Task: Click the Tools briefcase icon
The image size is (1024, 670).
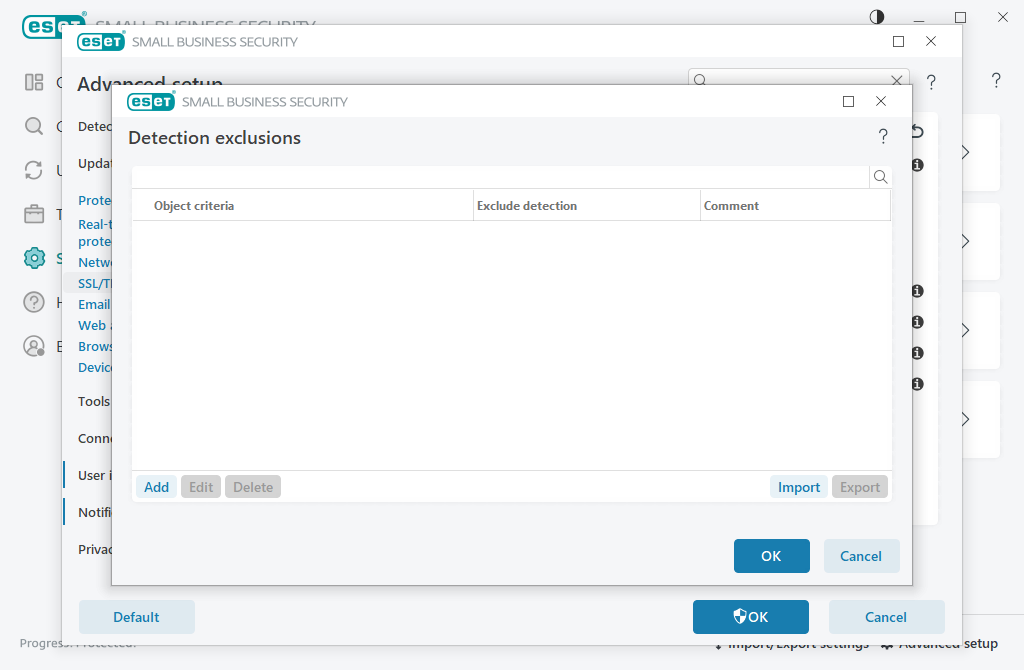Action: 34,214
